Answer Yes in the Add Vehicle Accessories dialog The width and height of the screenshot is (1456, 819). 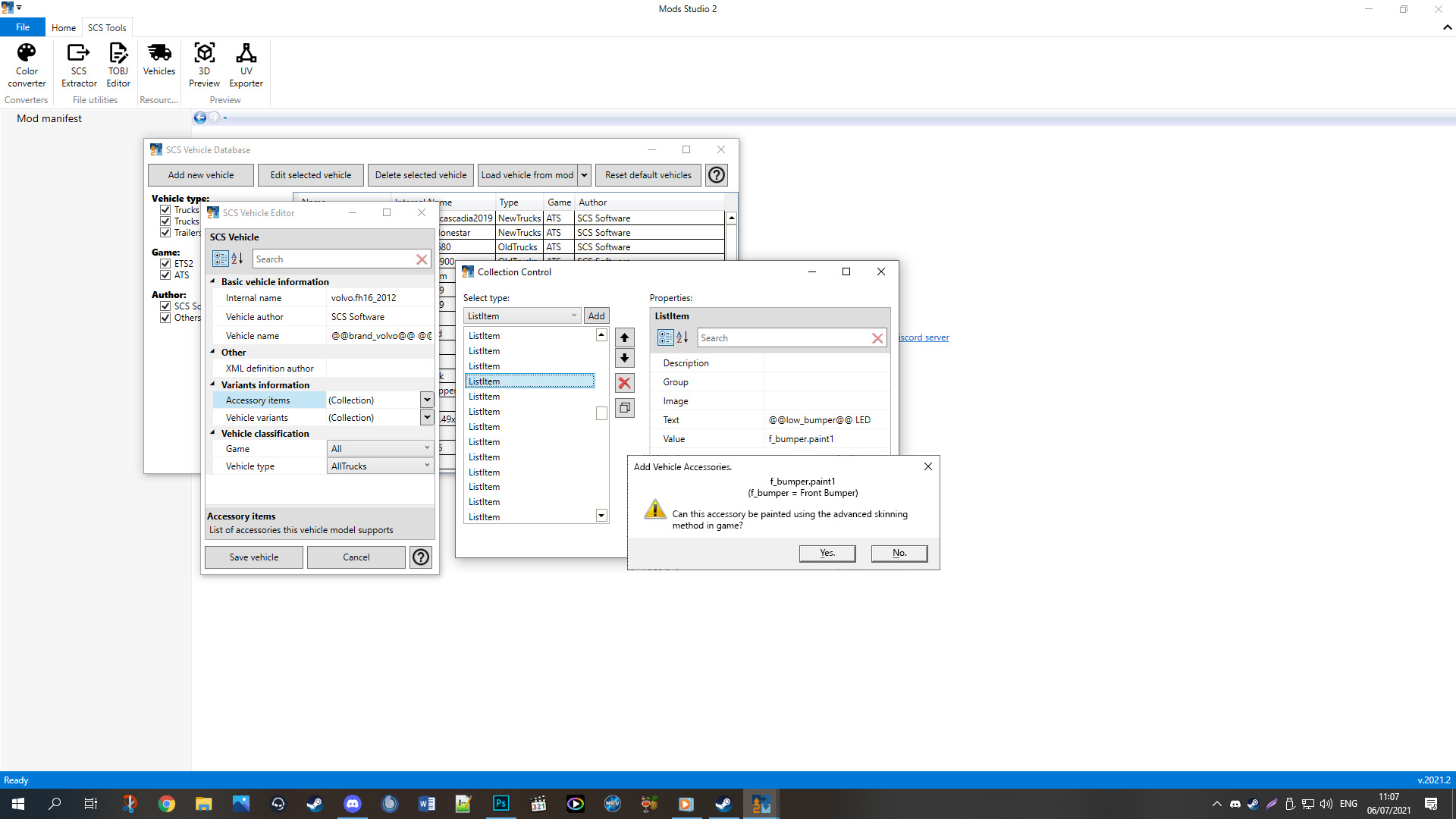pos(827,553)
